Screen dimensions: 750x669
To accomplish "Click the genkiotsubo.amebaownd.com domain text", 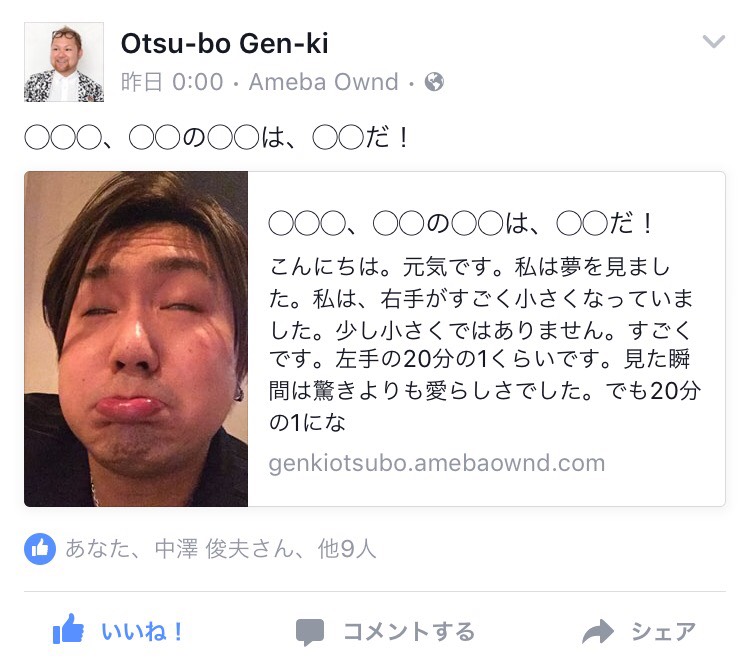I will (437, 463).
